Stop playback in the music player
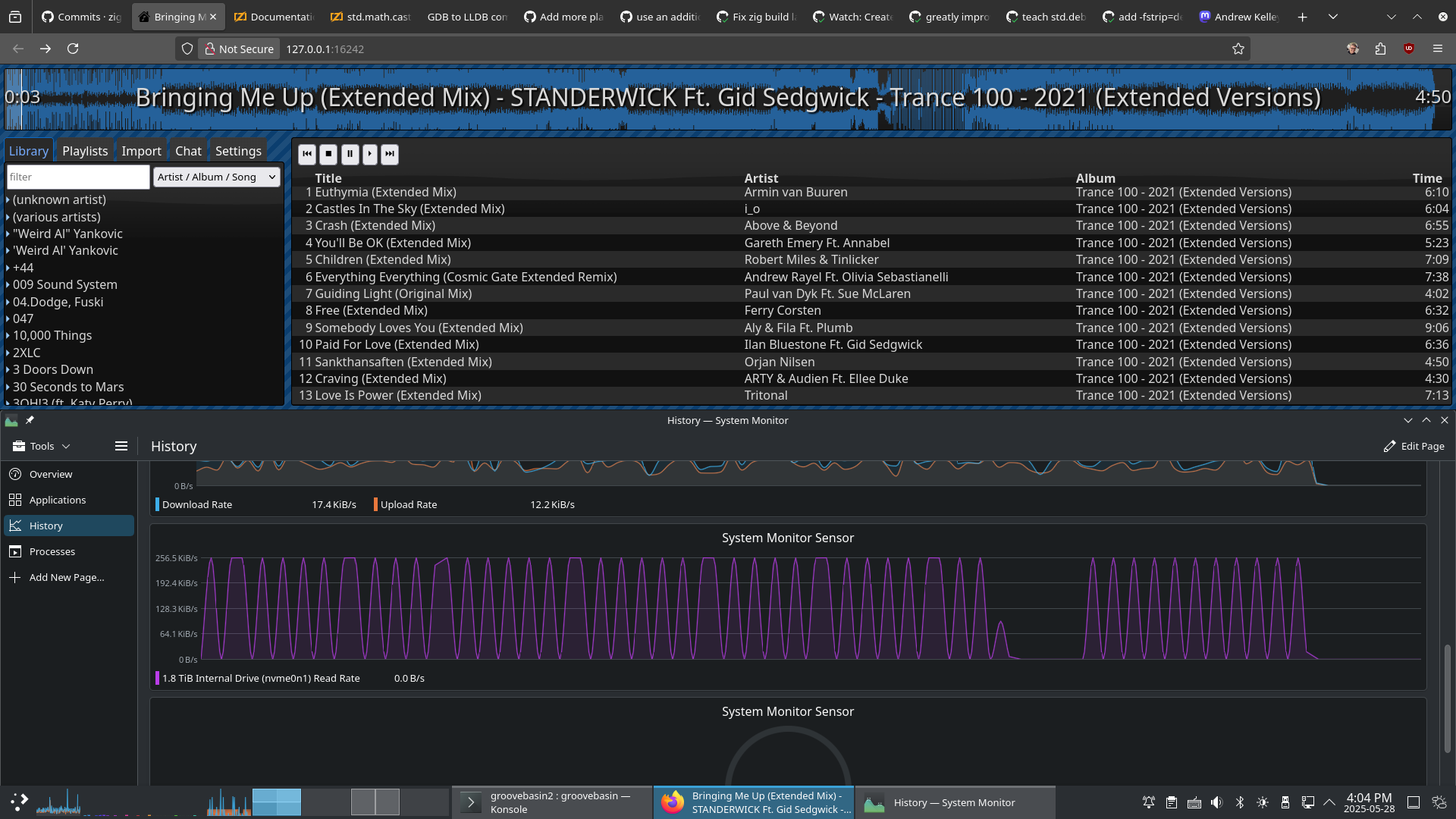Image resolution: width=1456 pixels, height=819 pixels. 328,154
